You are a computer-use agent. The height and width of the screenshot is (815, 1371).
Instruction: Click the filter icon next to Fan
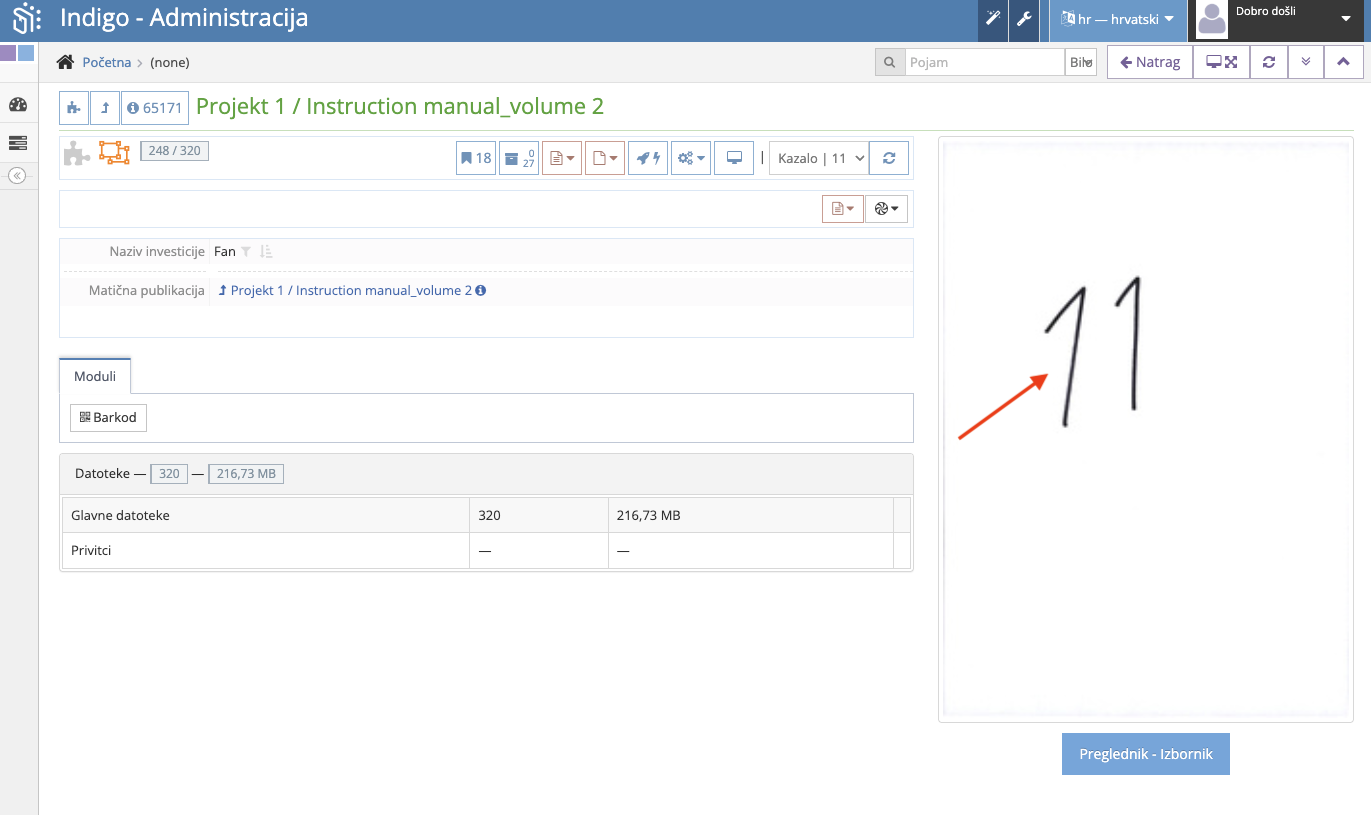(246, 252)
